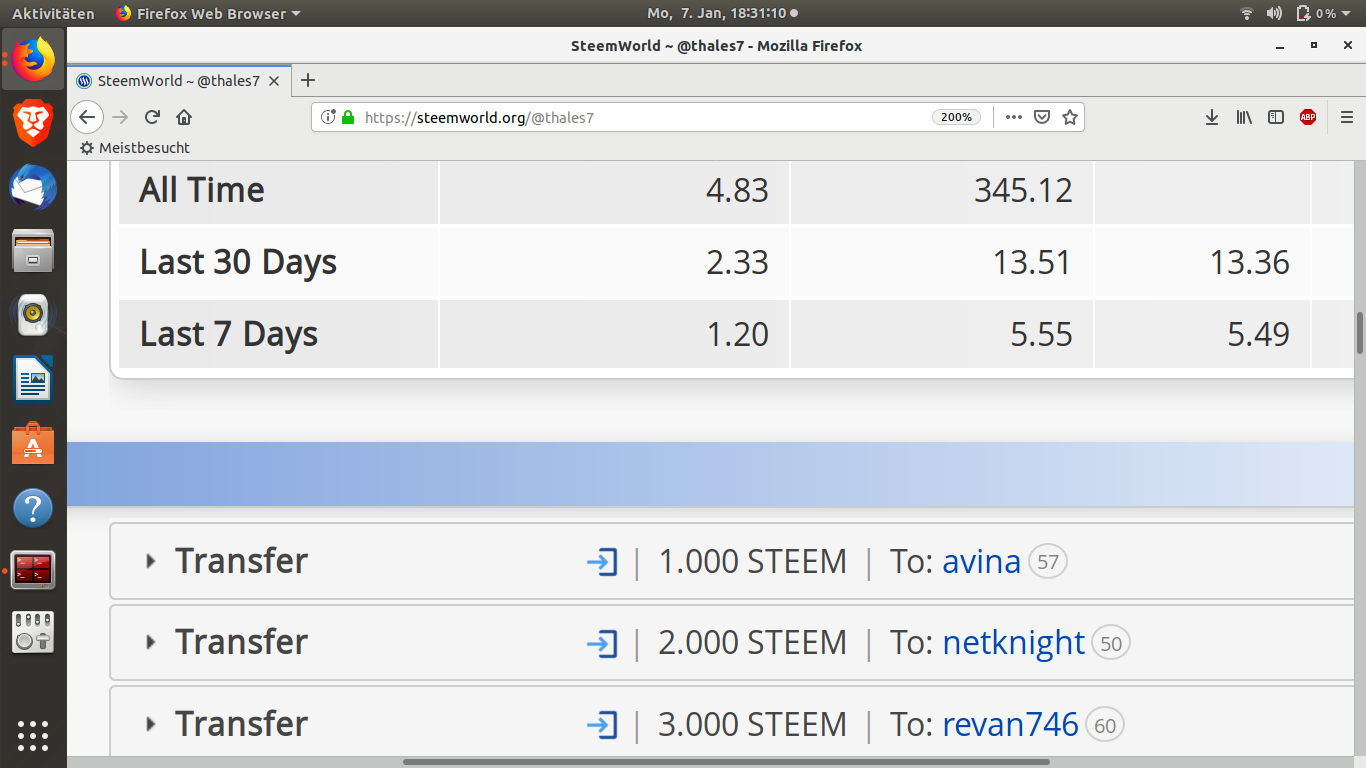This screenshot has width=1366, height=768.
Task: Open a new tab with plus button
Action: pos(308,81)
